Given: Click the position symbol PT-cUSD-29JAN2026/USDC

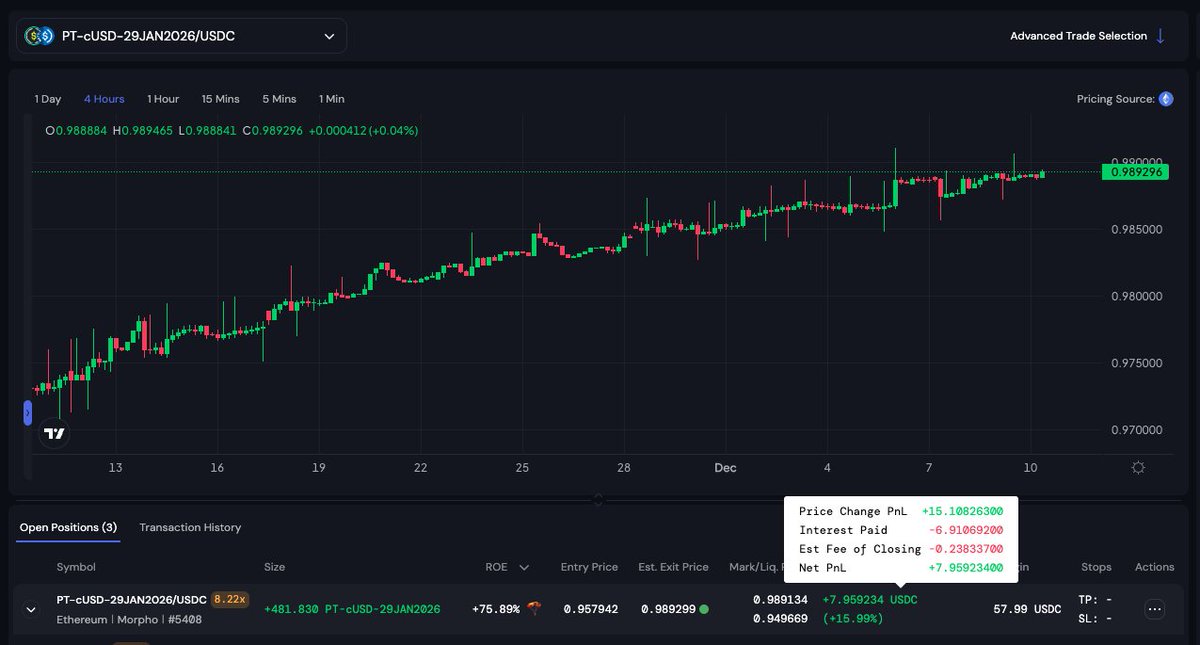Looking at the screenshot, I should (x=131, y=600).
